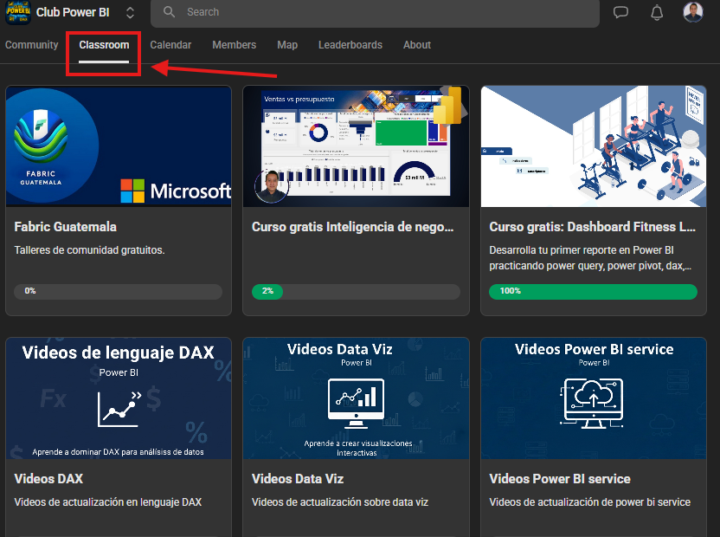Click 'Videos de actualización sobre data viz' text
Screen dimensions: 720x537
coord(340,502)
